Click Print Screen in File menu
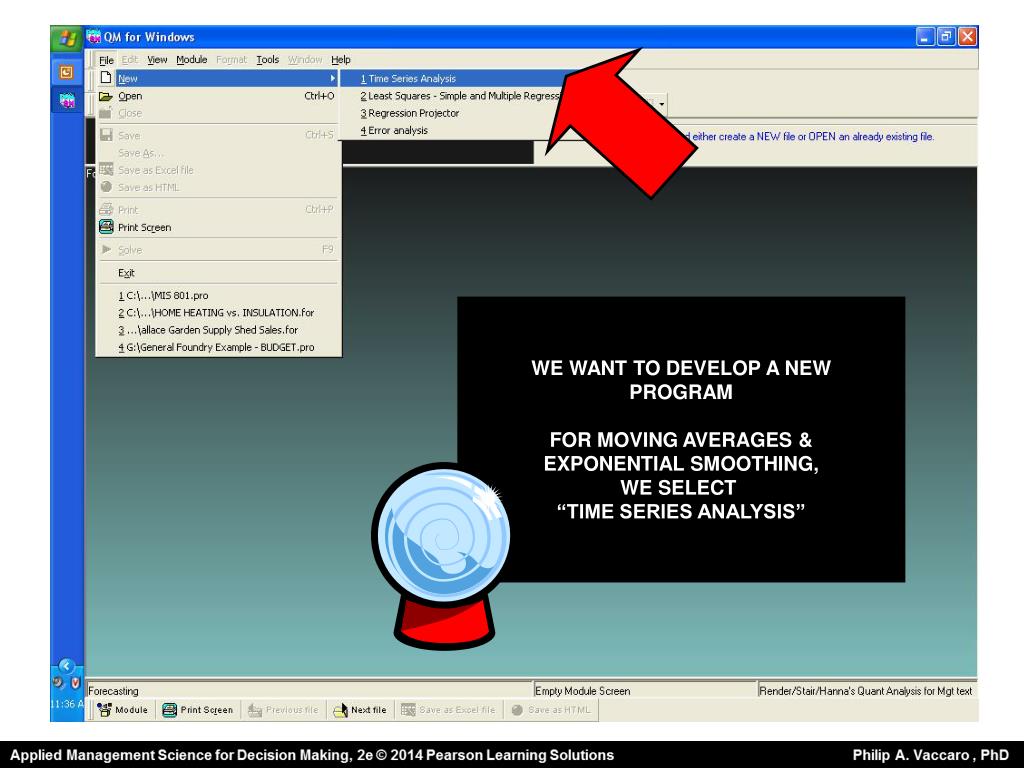1024x768 pixels. (218, 227)
